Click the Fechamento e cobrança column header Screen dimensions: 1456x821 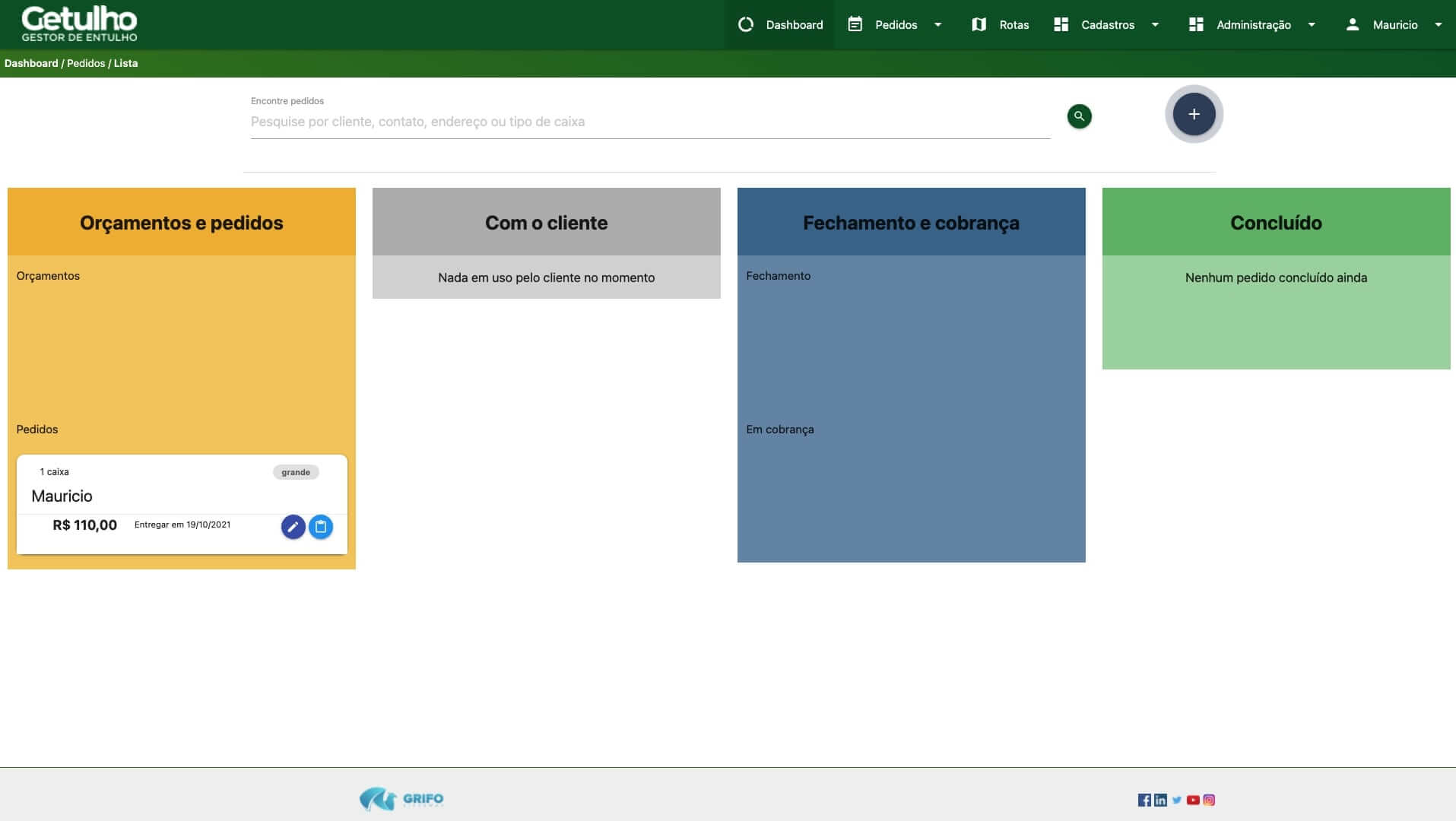tap(911, 222)
